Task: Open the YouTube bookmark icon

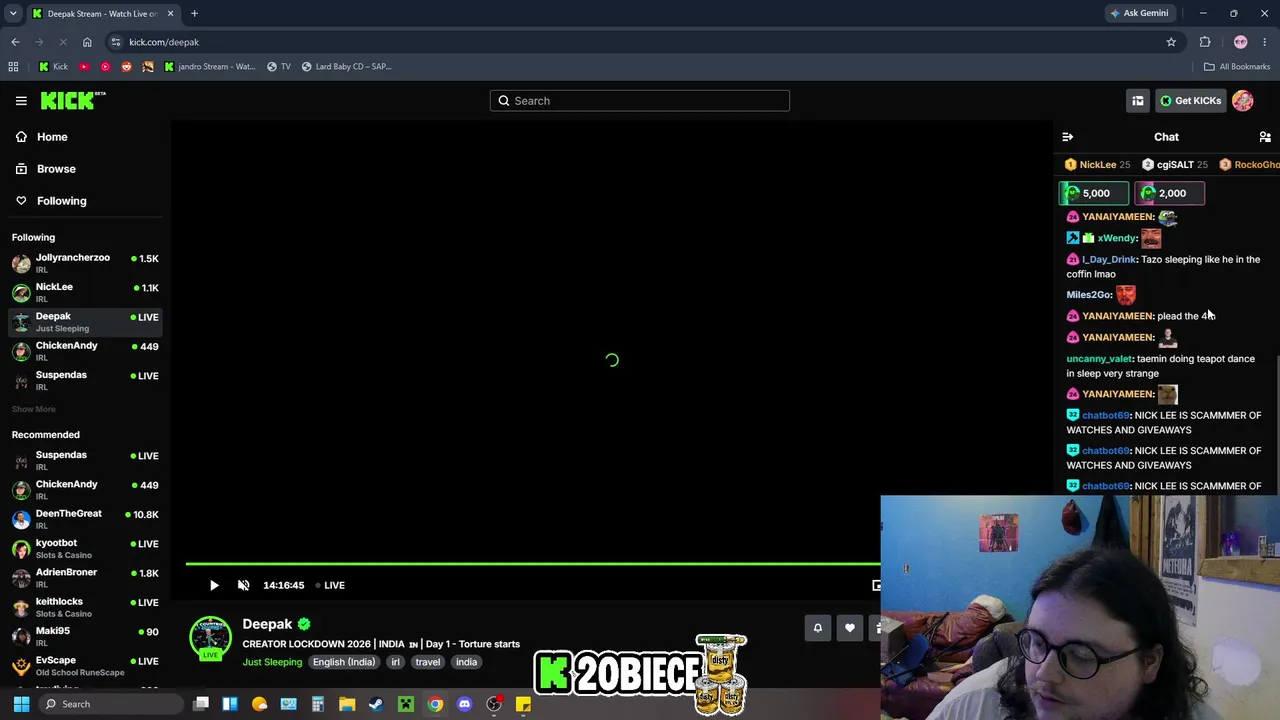Action: (84, 66)
